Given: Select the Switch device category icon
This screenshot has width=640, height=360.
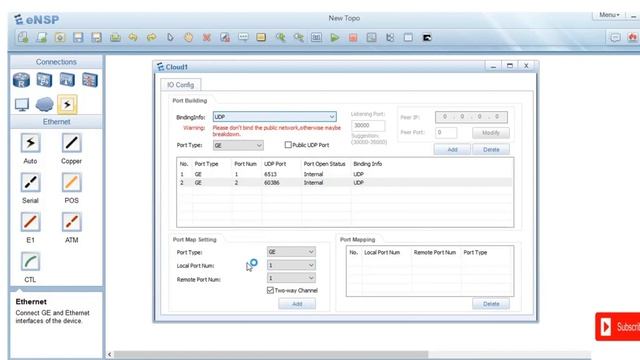Looking at the screenshot, I should [x=44, y=80].
